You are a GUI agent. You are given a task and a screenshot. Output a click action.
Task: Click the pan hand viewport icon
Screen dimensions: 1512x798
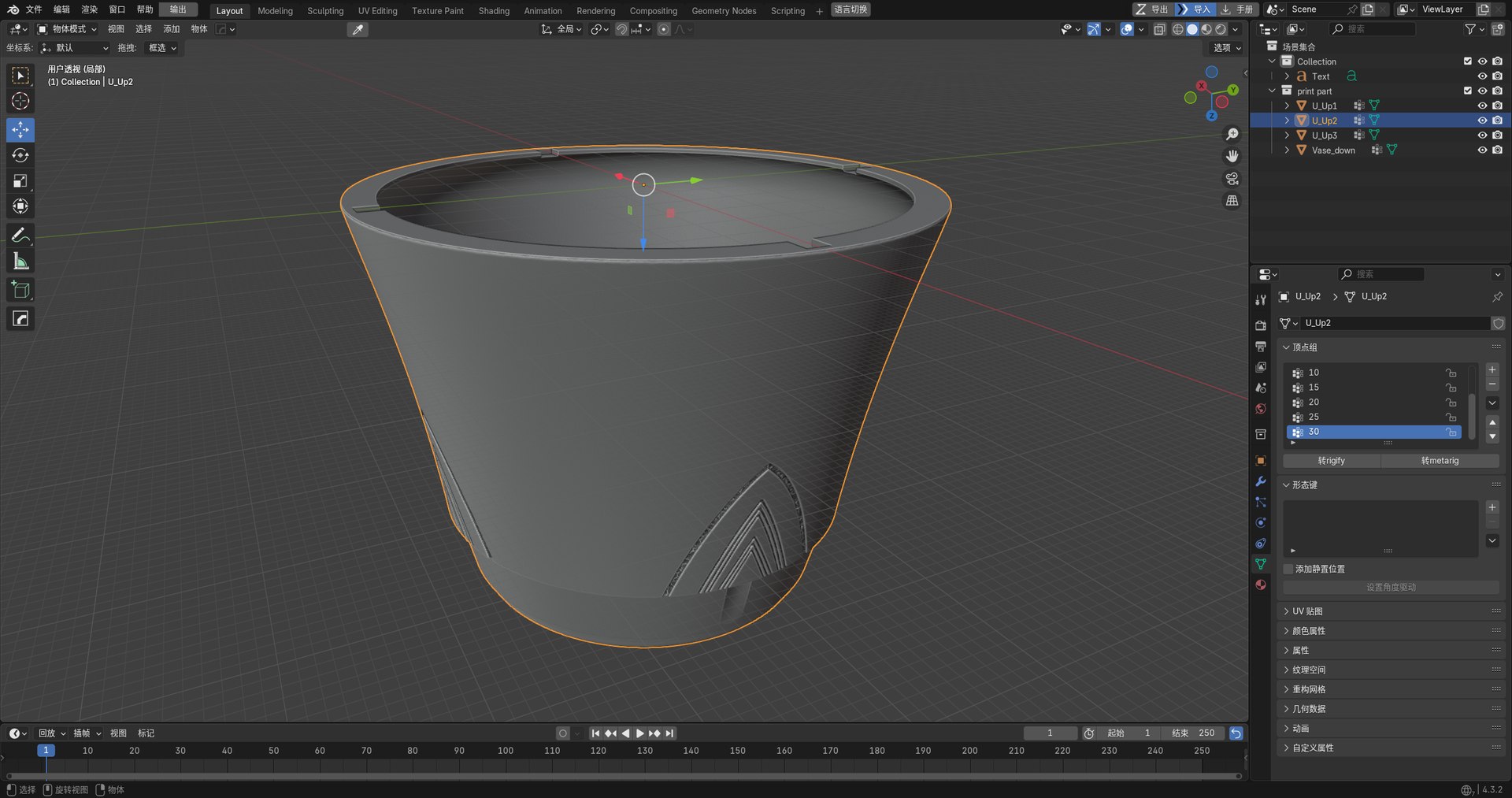click(1232, 157)
